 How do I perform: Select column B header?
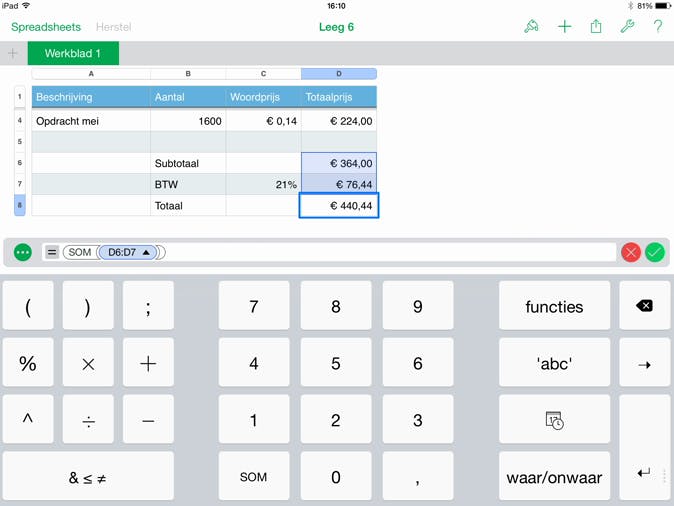(188, 74)
